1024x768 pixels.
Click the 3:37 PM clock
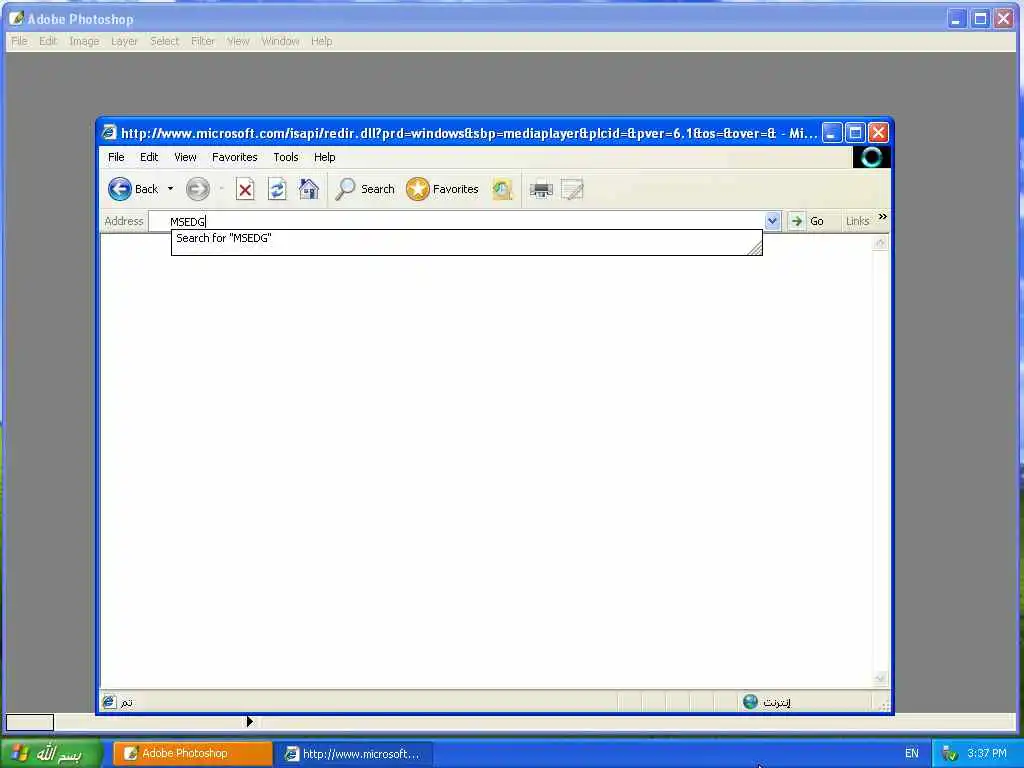[987, 754]
